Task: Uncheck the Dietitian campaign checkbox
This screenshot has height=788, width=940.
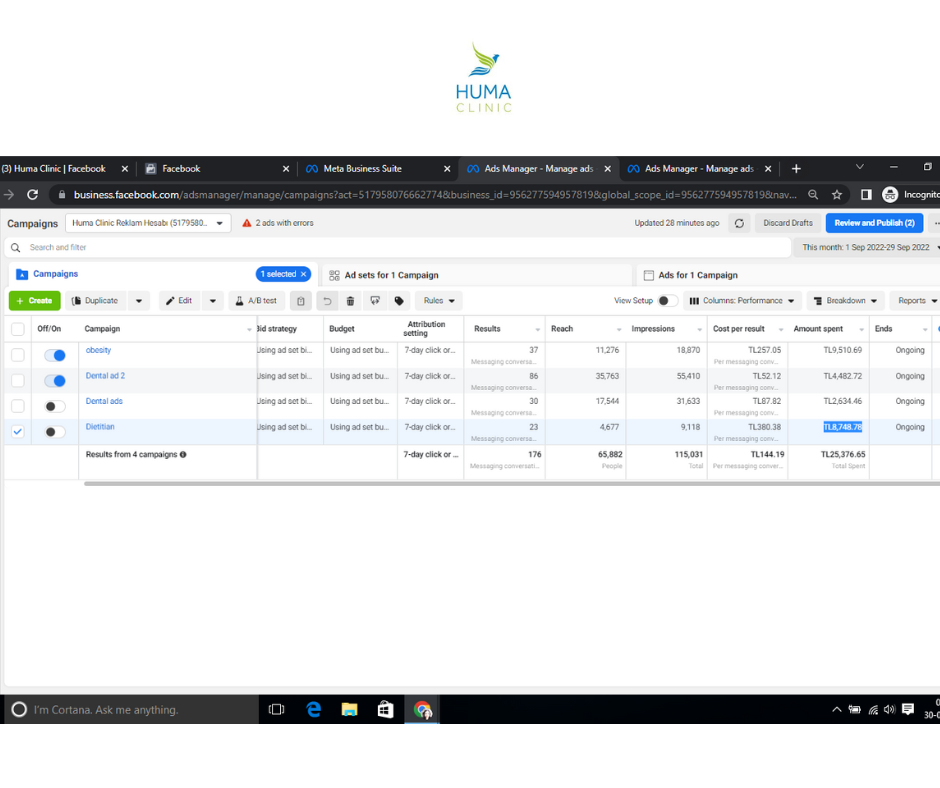Action: click(x=18, y=432)
